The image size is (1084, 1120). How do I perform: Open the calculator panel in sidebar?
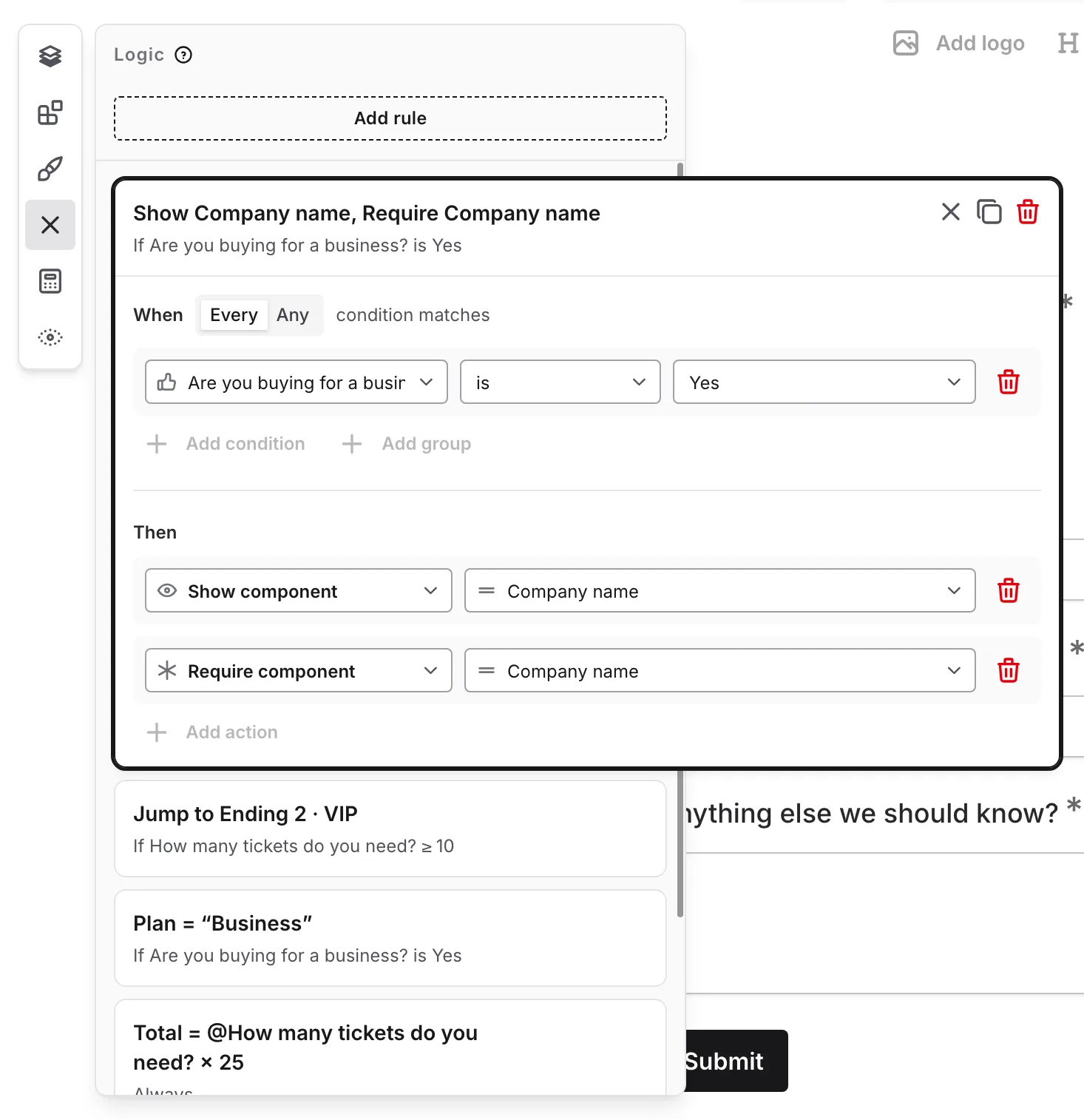[50, 281]
